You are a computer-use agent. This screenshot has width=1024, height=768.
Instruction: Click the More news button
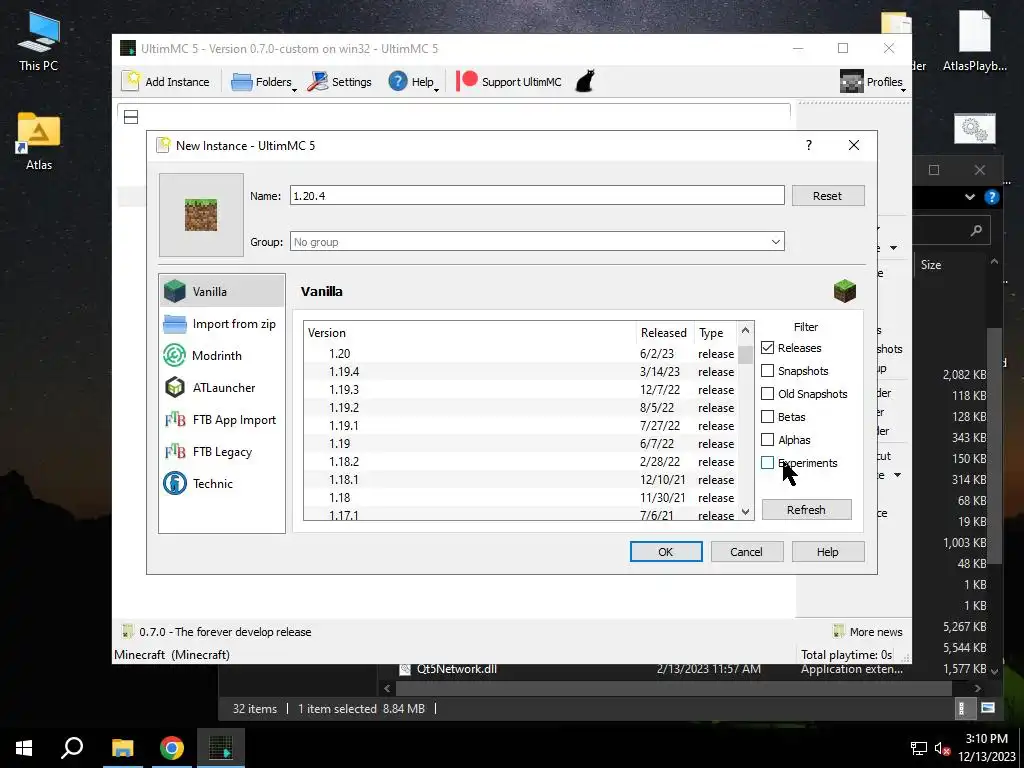point(868,632)
